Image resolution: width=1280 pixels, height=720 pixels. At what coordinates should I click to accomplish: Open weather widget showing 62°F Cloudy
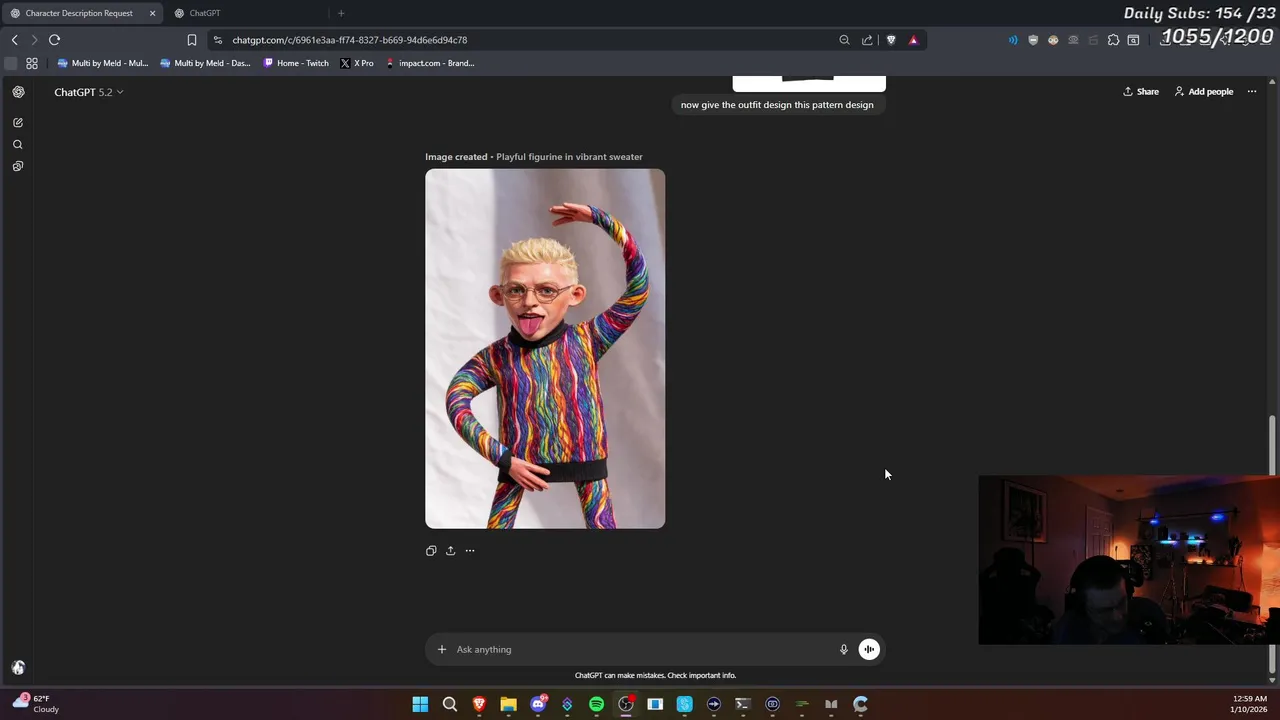(36, 704)
